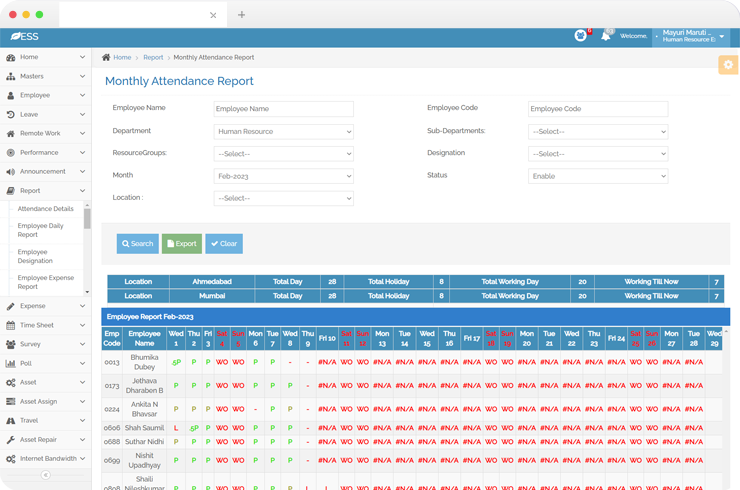This screenshot has width=740, height=490.
Task: Click the Poll bar chart icon
Action: click(x=10, y=363)
